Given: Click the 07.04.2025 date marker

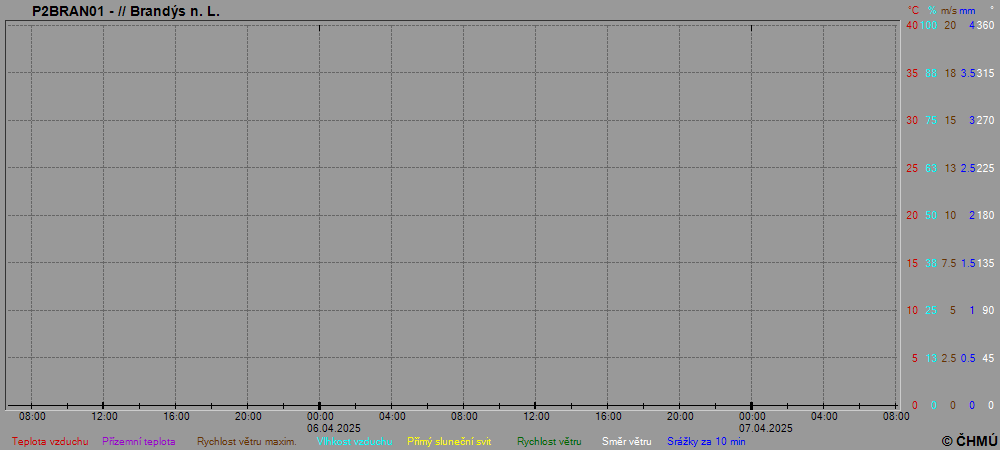Looking at the screenshot, I should click(x=752, y=428).
